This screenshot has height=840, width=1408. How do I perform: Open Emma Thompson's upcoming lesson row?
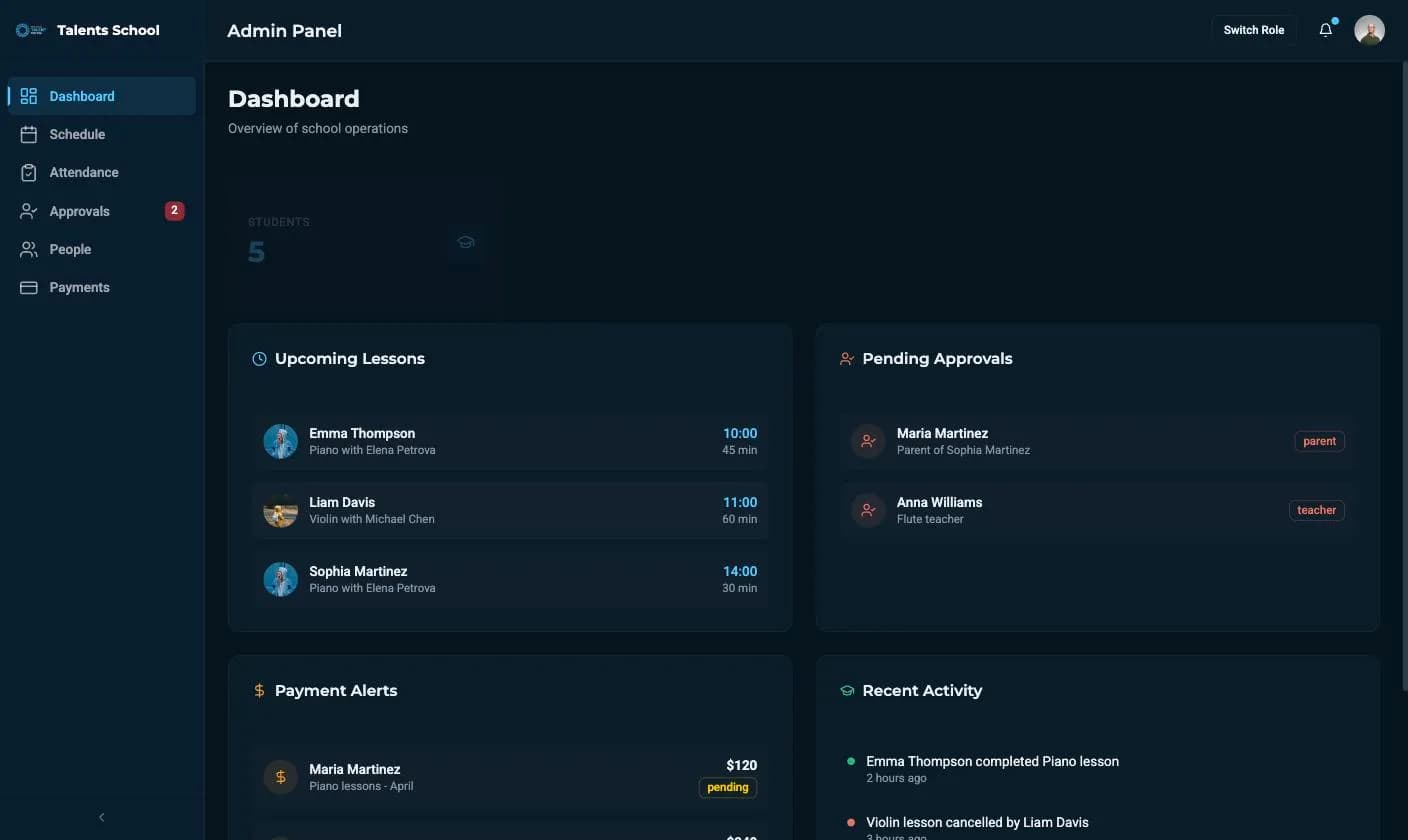point(510,441)
